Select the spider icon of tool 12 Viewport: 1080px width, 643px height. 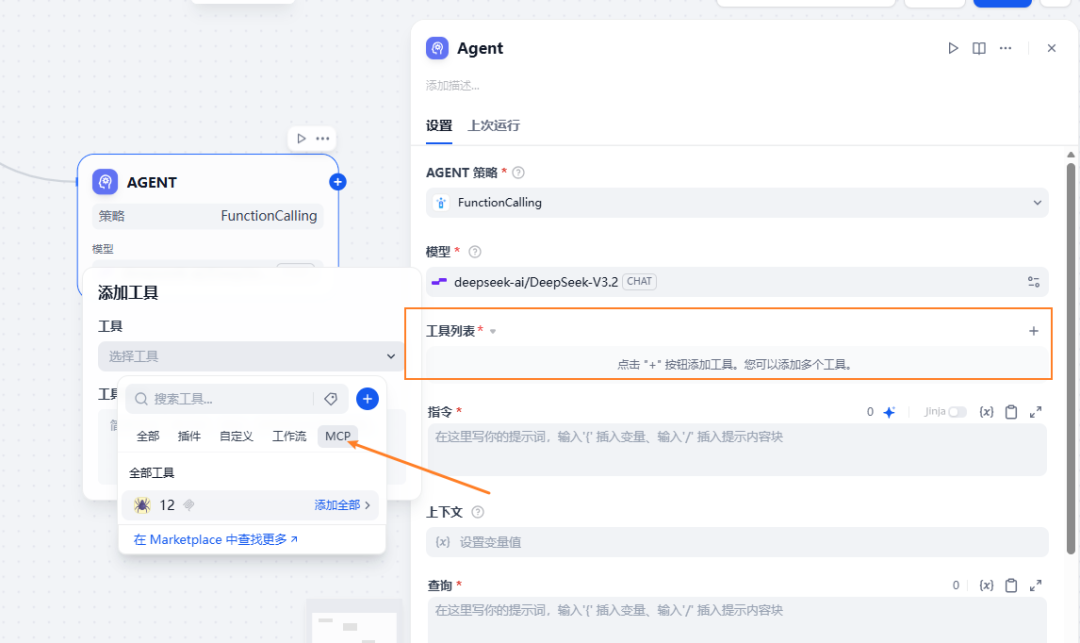click(x=143, y=505)
